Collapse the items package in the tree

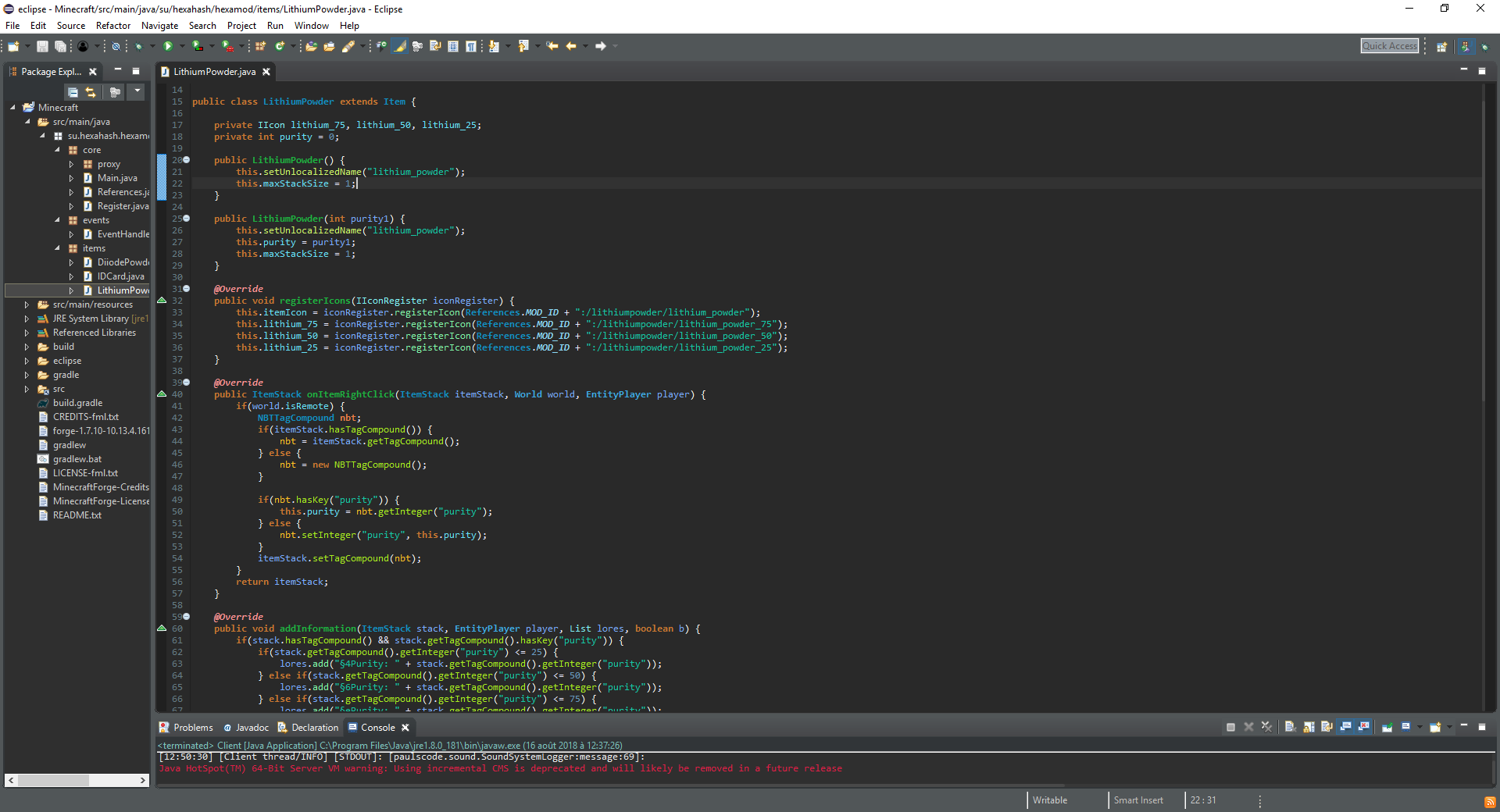coord(57,248)
